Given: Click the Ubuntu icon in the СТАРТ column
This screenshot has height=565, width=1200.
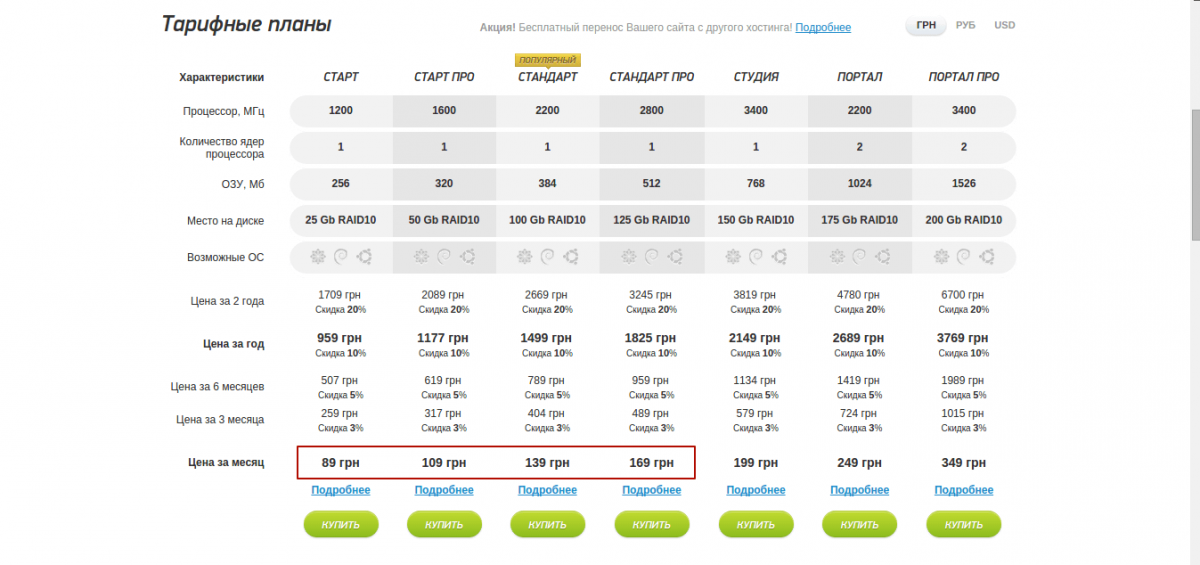Looking at the screenshot, I should [364, 257].
